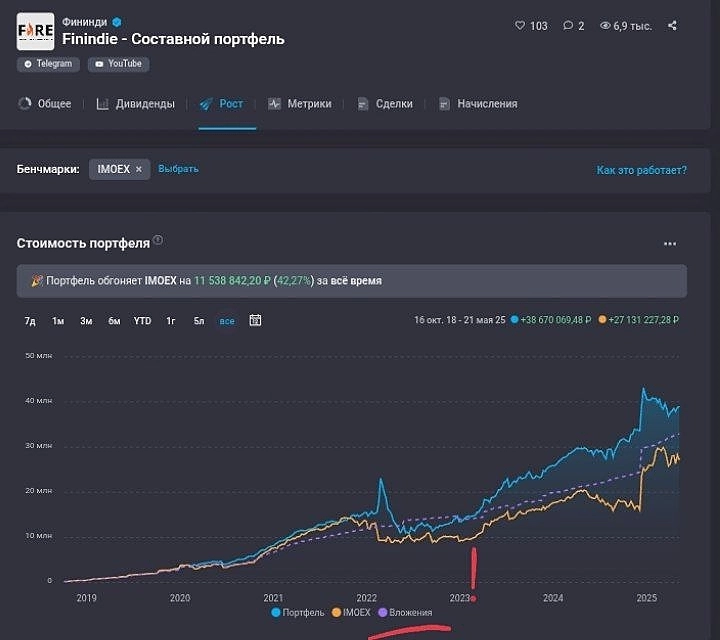Open comments via speech bubble icon
The height and width of the screenshot is (640, 720).
568,26
